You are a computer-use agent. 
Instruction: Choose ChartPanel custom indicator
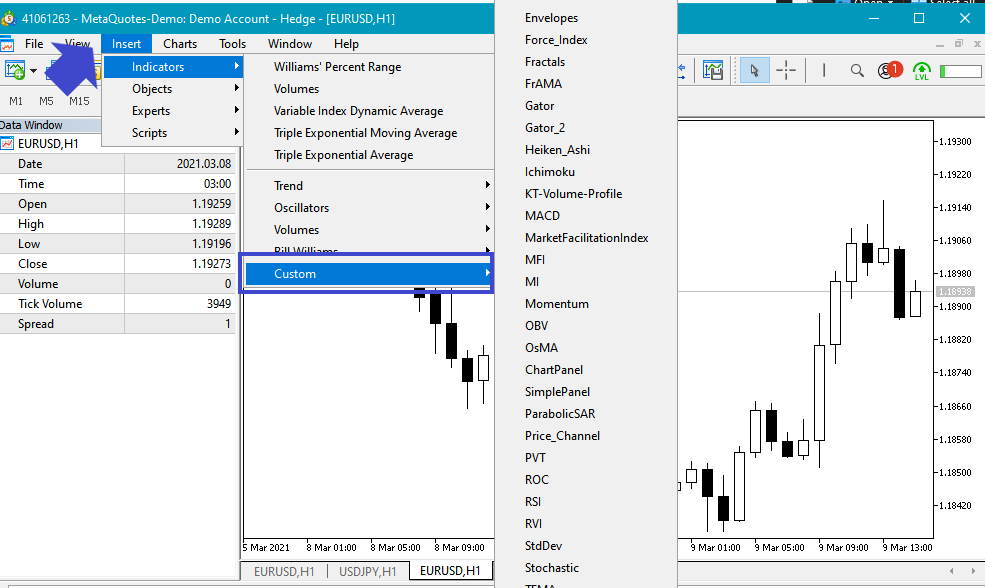[x=554, y=369]
